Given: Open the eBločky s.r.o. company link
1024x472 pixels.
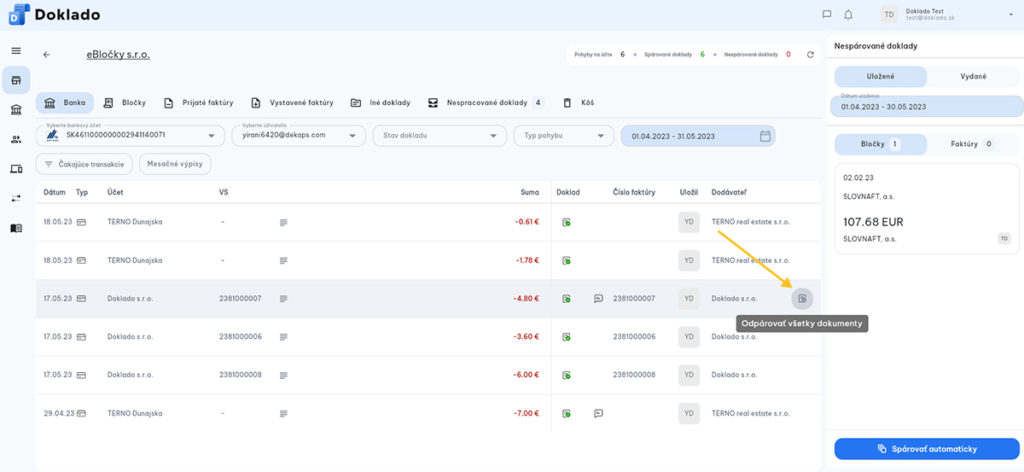Looking at the screenshot, I should tap(118, 55).
